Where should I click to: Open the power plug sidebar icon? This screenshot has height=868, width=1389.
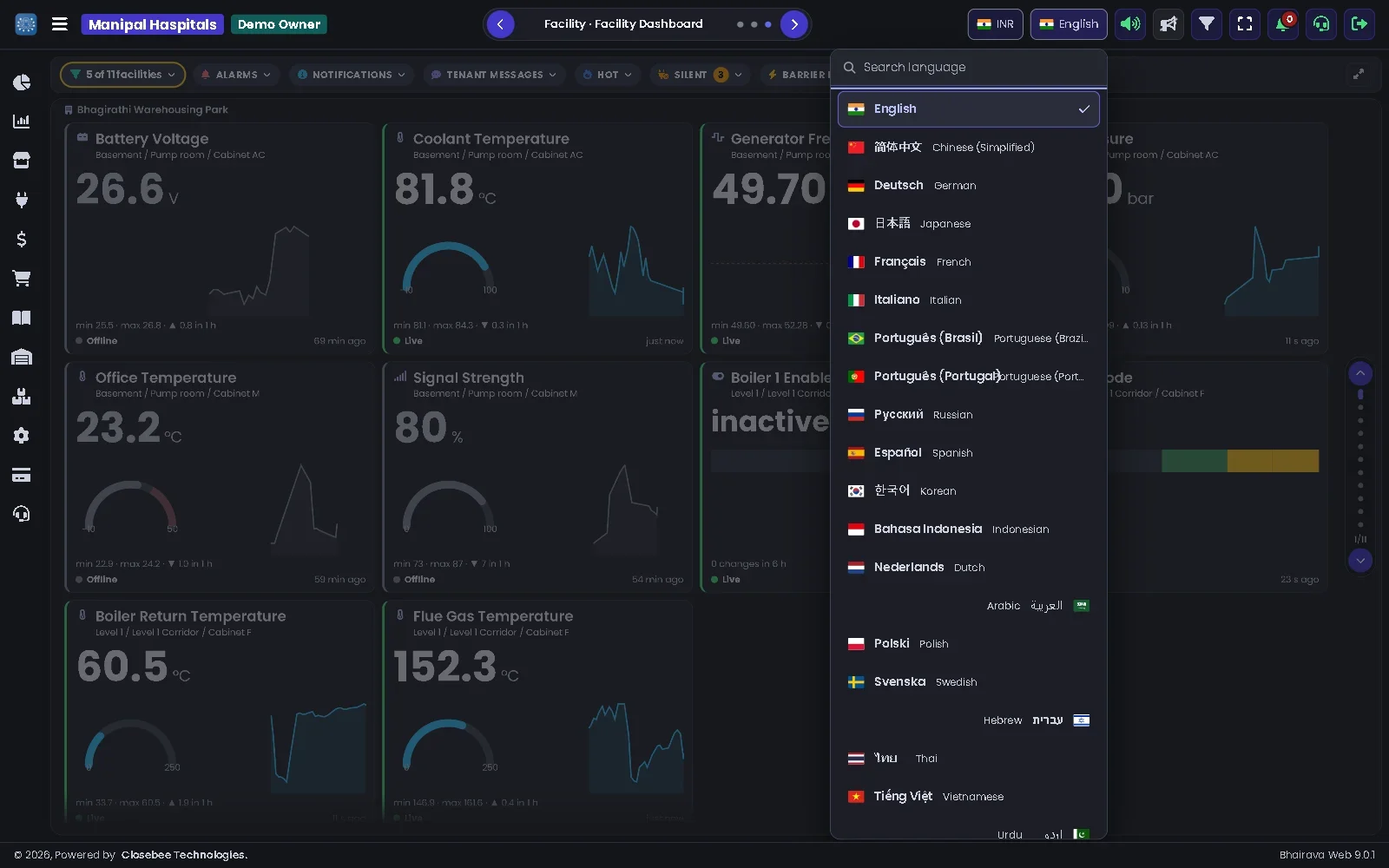[x=22, y=200]
